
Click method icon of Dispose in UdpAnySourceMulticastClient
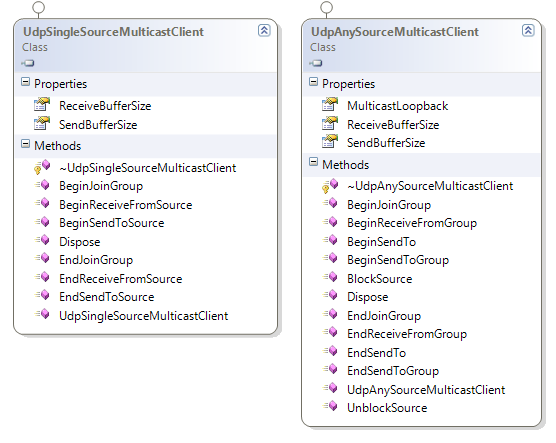[330, 296]
